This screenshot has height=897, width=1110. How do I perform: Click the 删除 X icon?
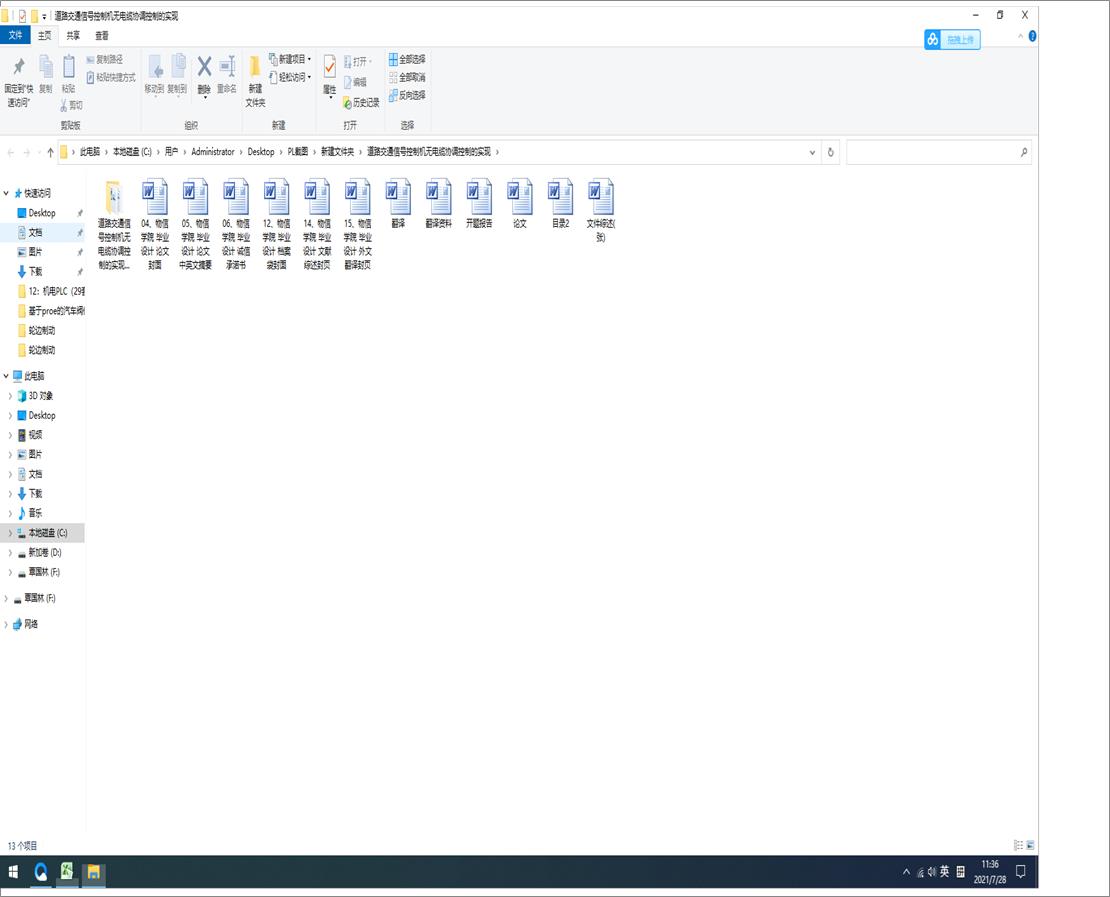tap(204, 67)
